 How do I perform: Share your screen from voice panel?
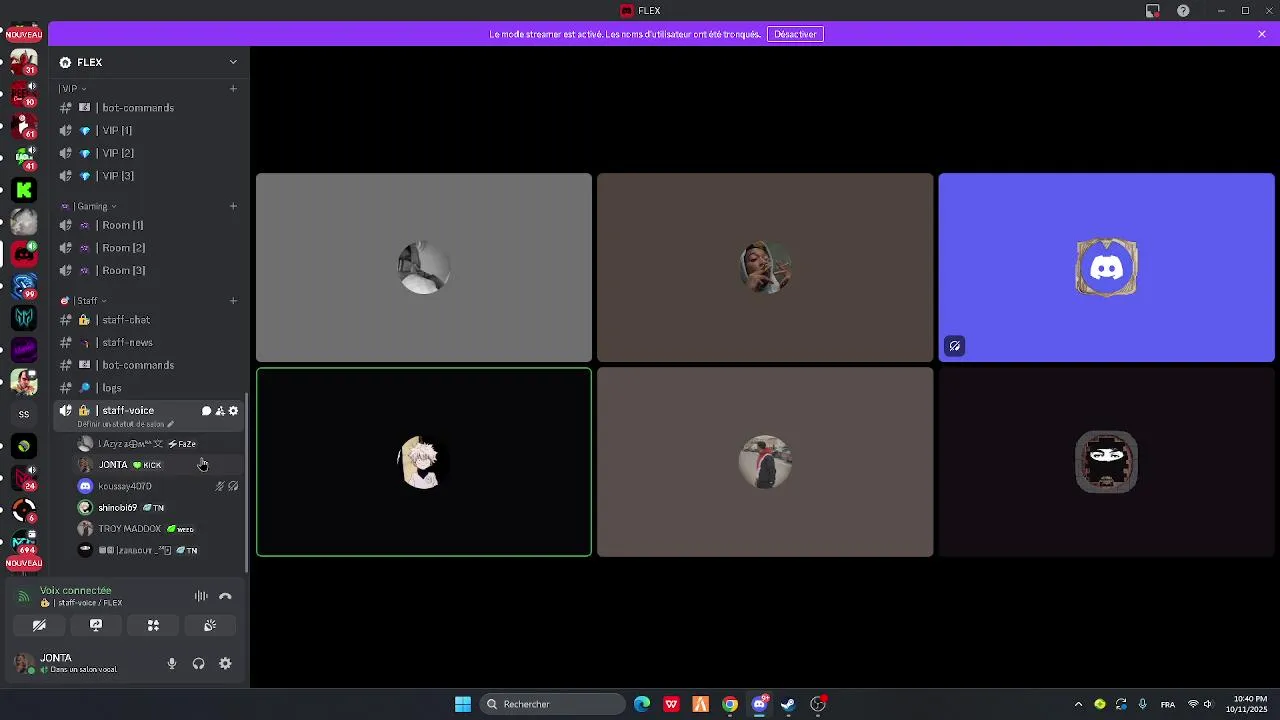tap(96, 625)
